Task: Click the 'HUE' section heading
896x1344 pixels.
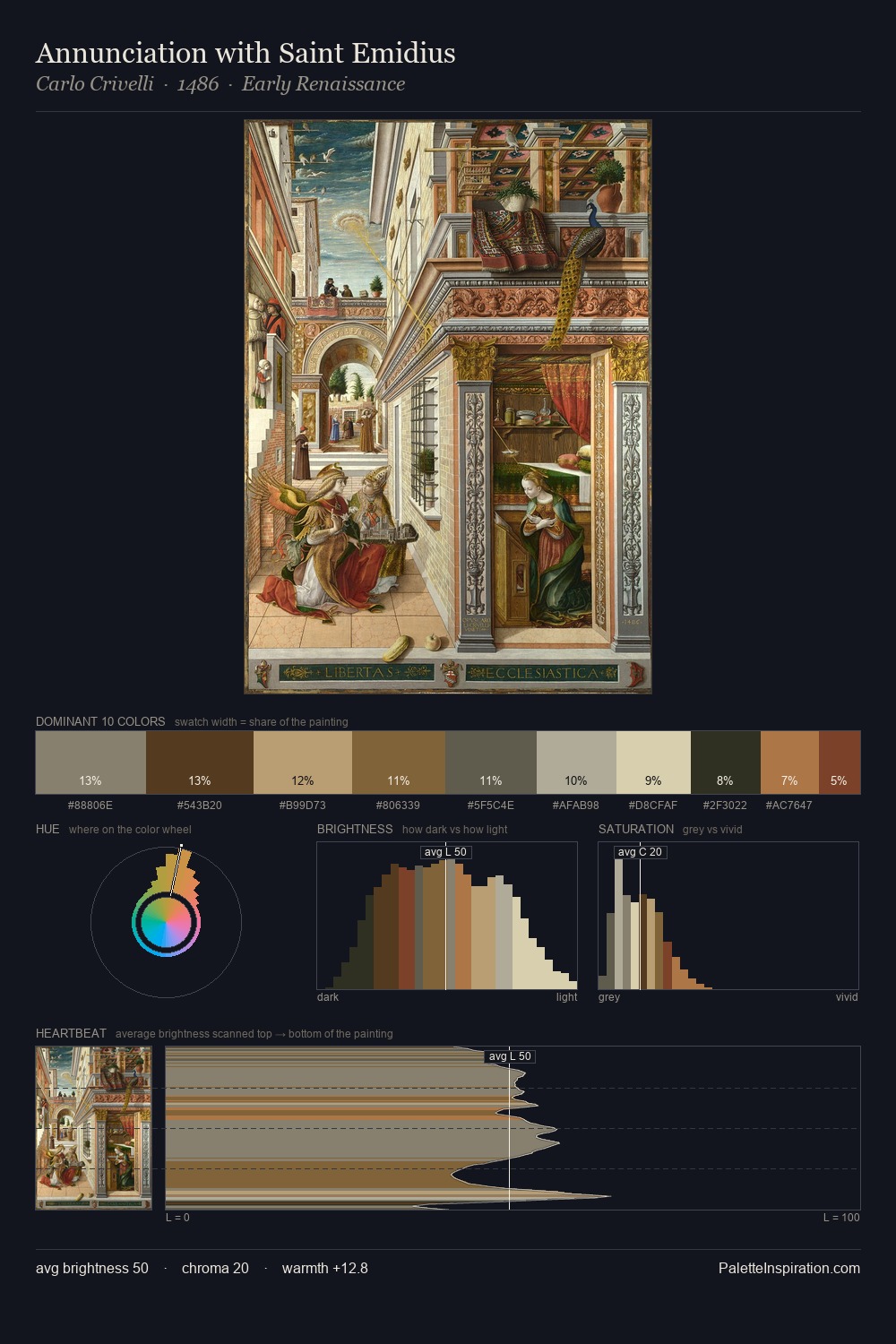Action: click(x=47, y=829)
